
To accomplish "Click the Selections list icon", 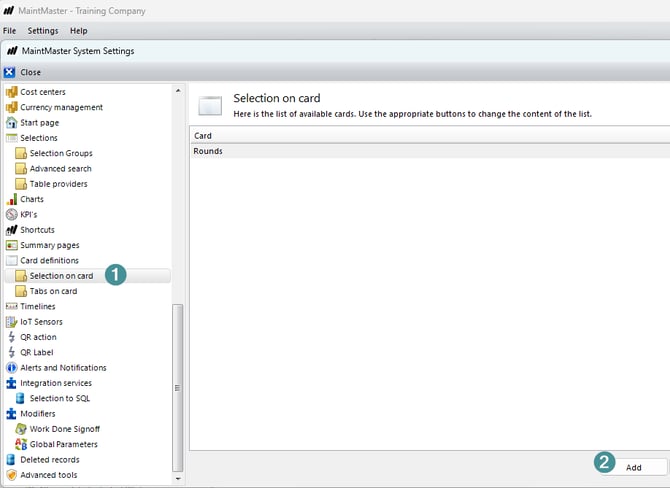I will tap(12, 138).
